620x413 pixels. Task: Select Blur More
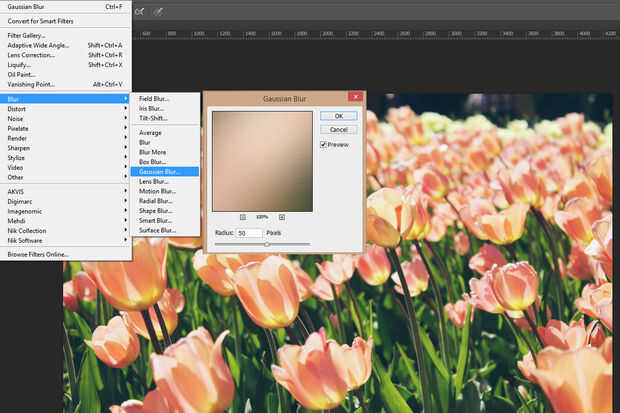point(165,152)
